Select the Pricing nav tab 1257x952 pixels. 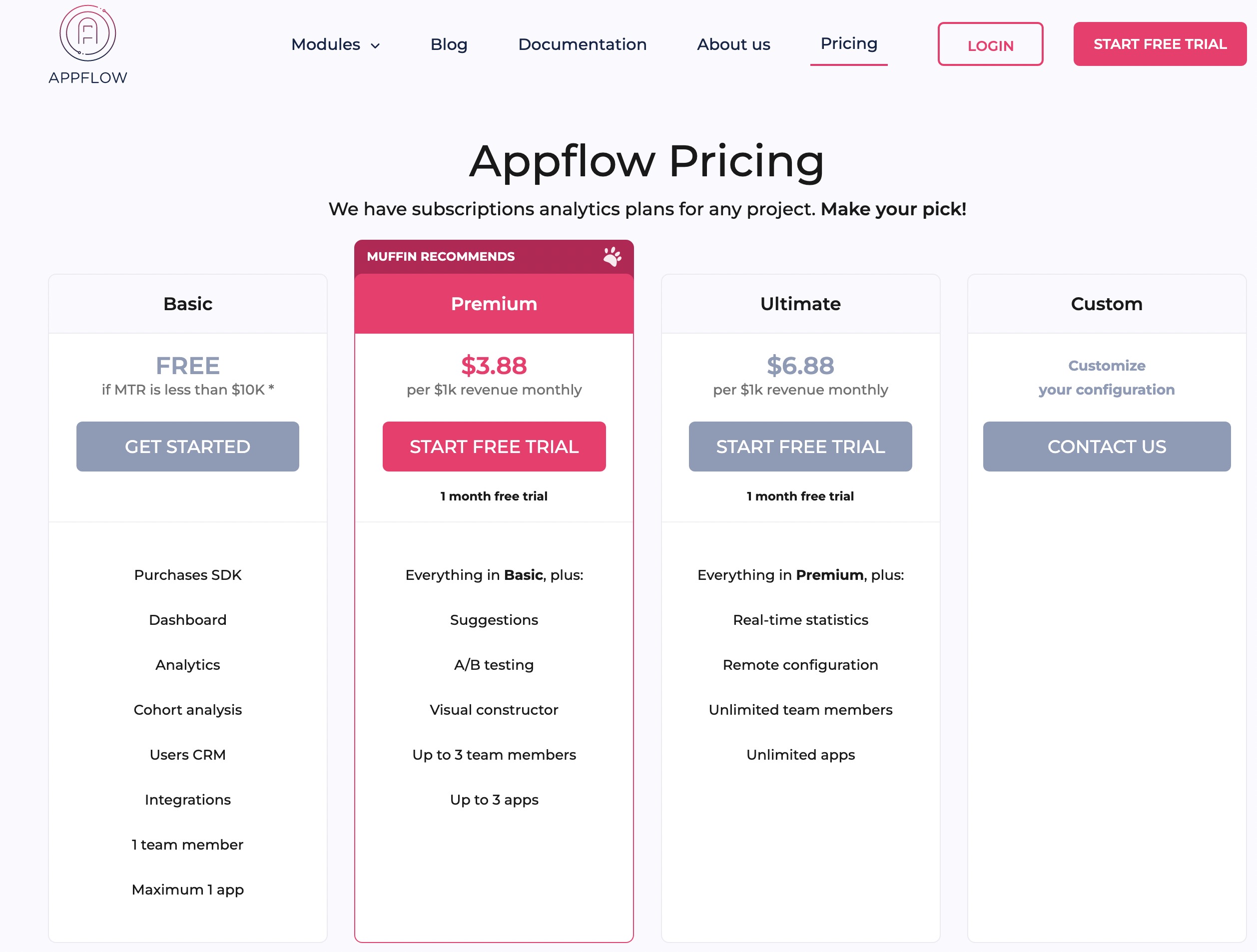(x=848, y=43)
